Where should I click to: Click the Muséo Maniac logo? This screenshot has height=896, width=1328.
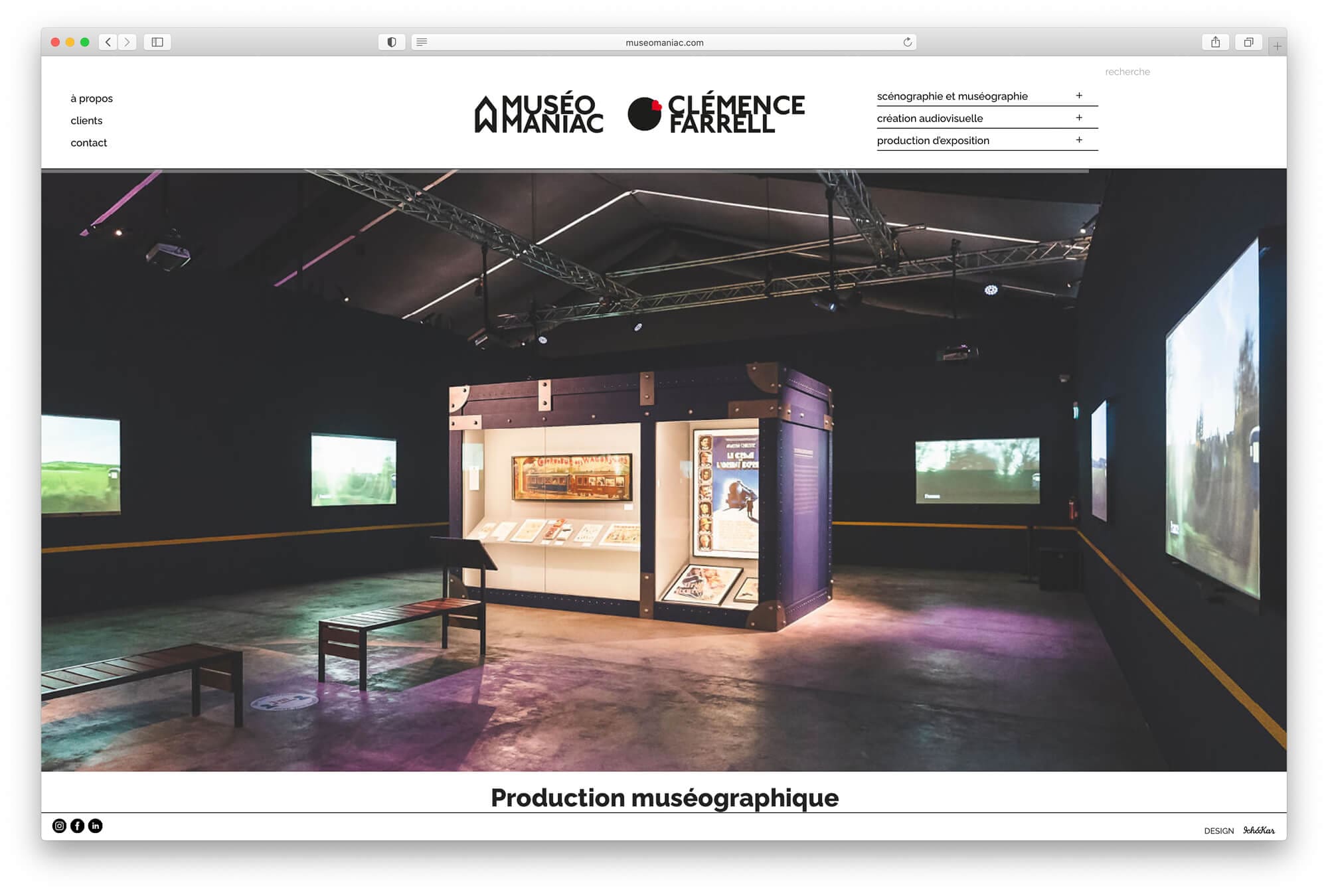539,113
